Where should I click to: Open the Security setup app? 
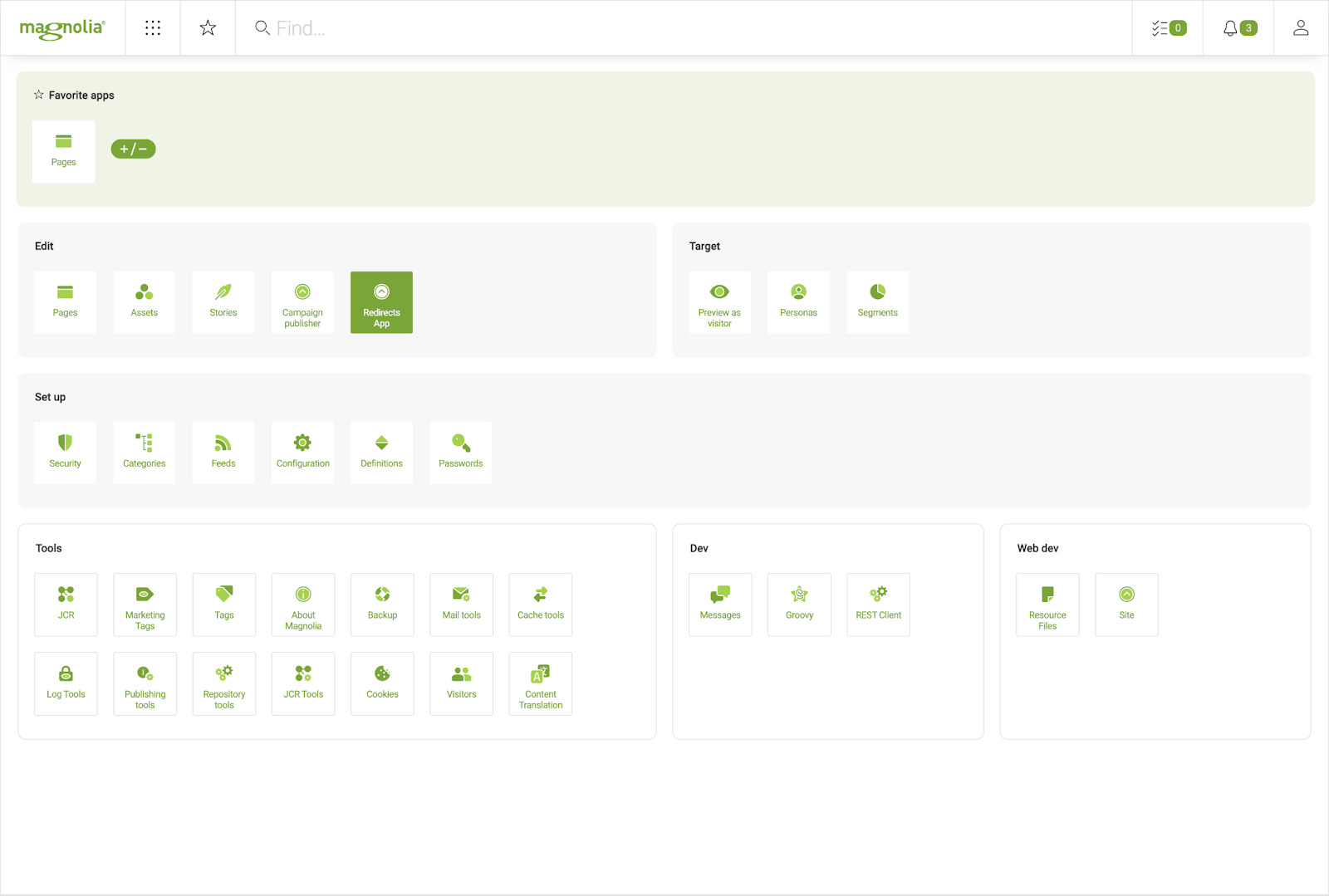(65, 452)
